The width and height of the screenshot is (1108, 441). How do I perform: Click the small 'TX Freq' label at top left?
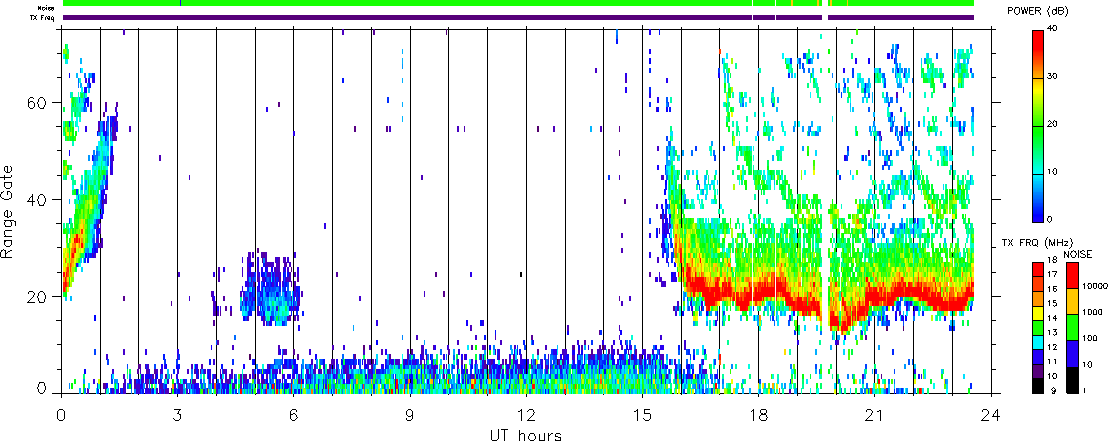(x=44, y=18)
